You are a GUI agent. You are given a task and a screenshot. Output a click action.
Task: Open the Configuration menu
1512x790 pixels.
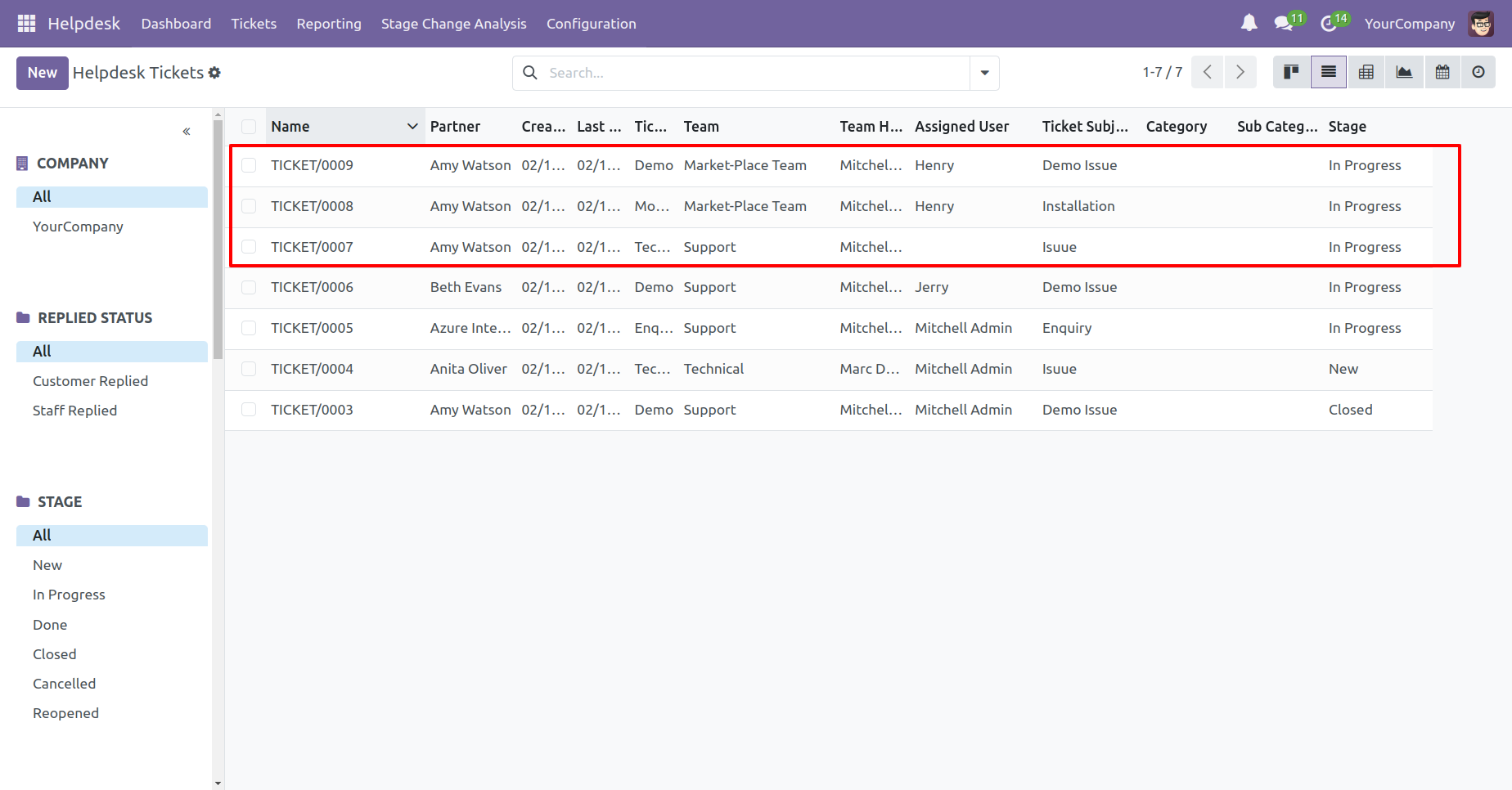(x=592, y=24)
